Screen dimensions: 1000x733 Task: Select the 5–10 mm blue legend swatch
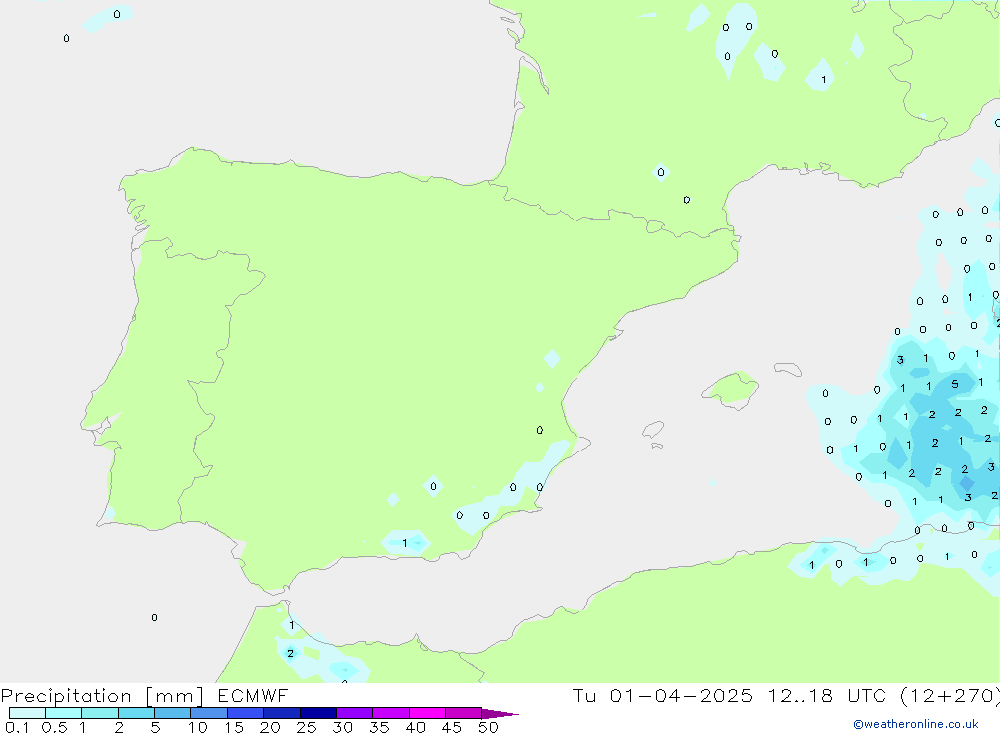coord(173,713)
